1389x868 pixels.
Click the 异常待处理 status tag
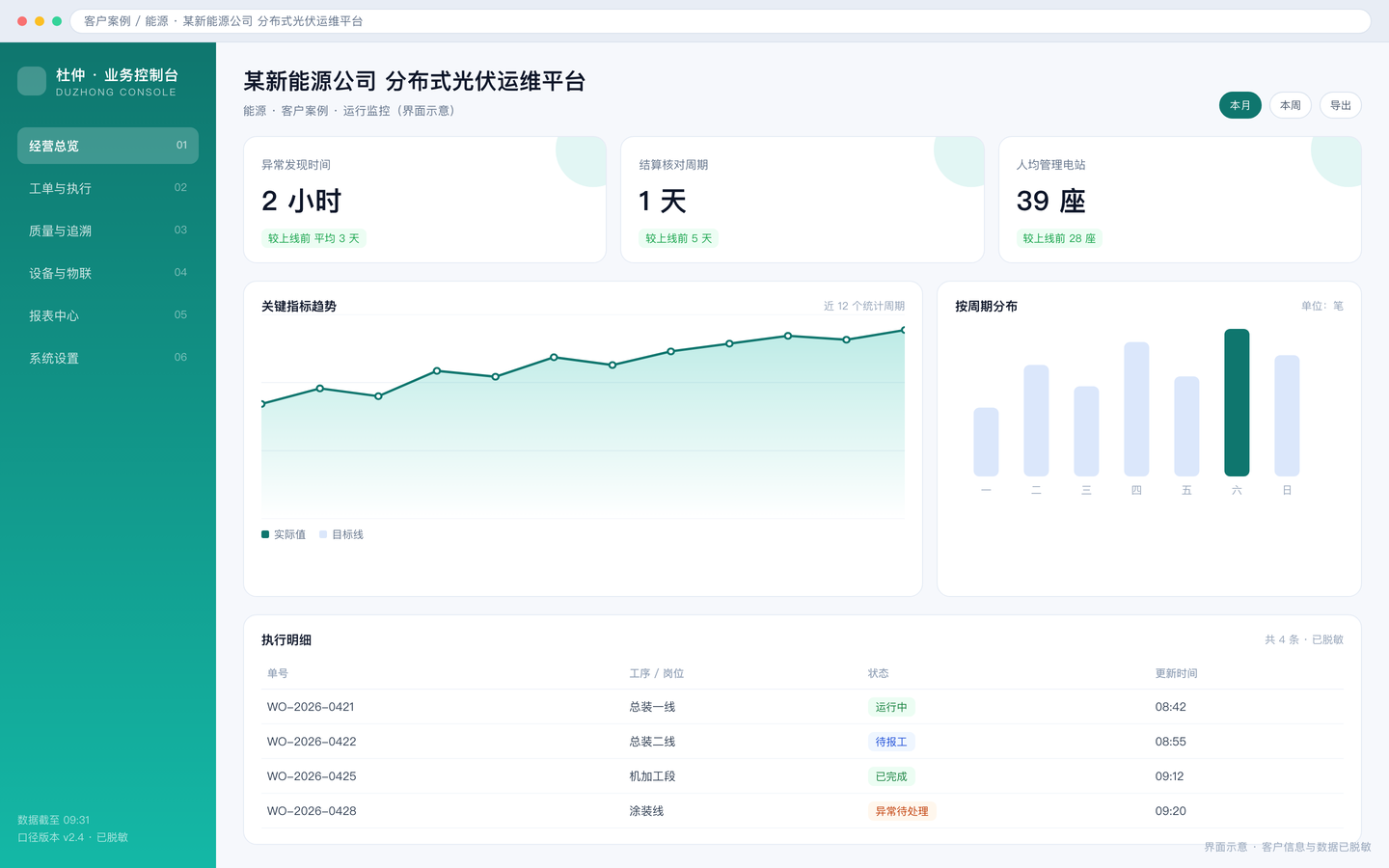902,811
